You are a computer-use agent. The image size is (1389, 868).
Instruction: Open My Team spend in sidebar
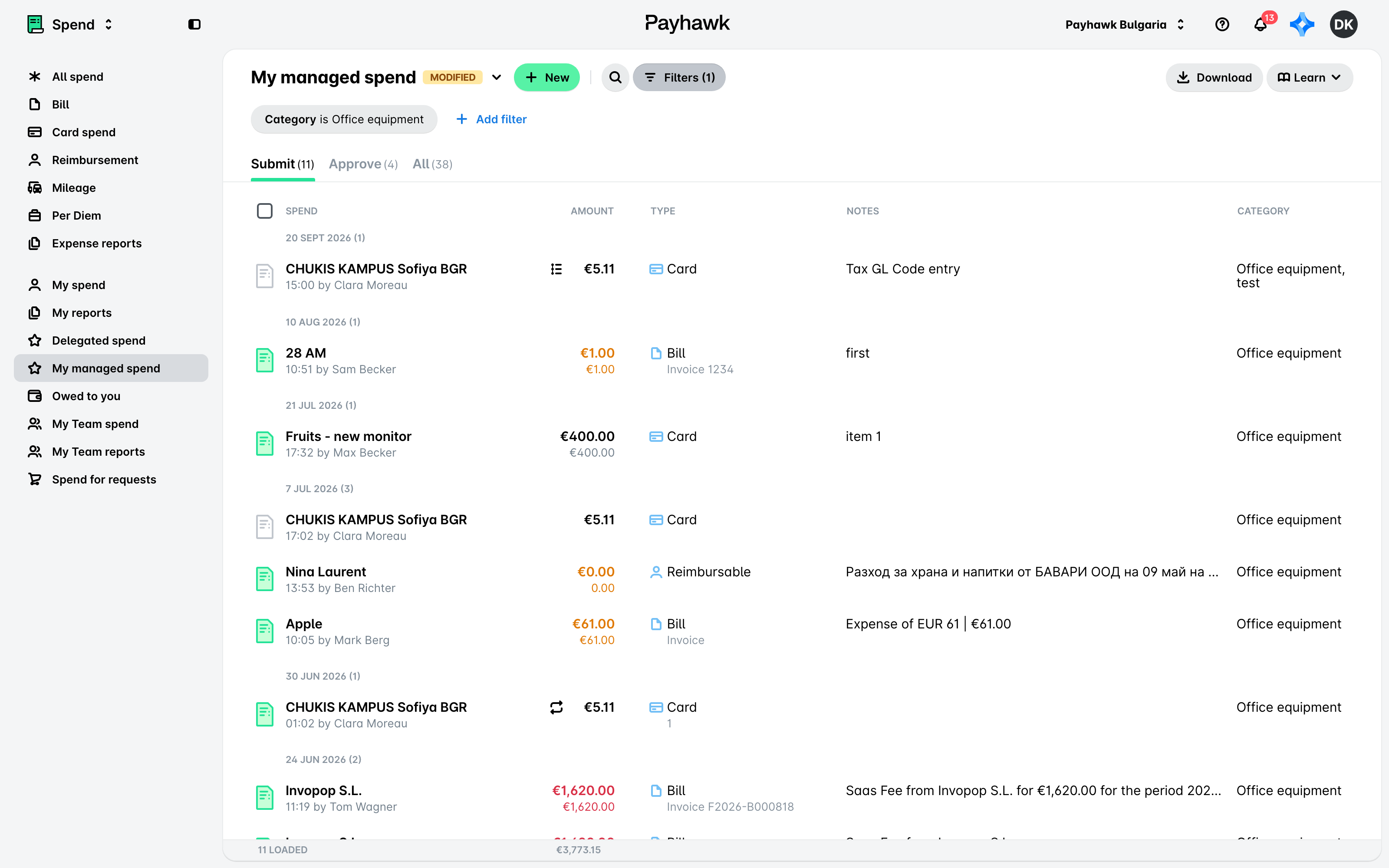click(111, 424)
